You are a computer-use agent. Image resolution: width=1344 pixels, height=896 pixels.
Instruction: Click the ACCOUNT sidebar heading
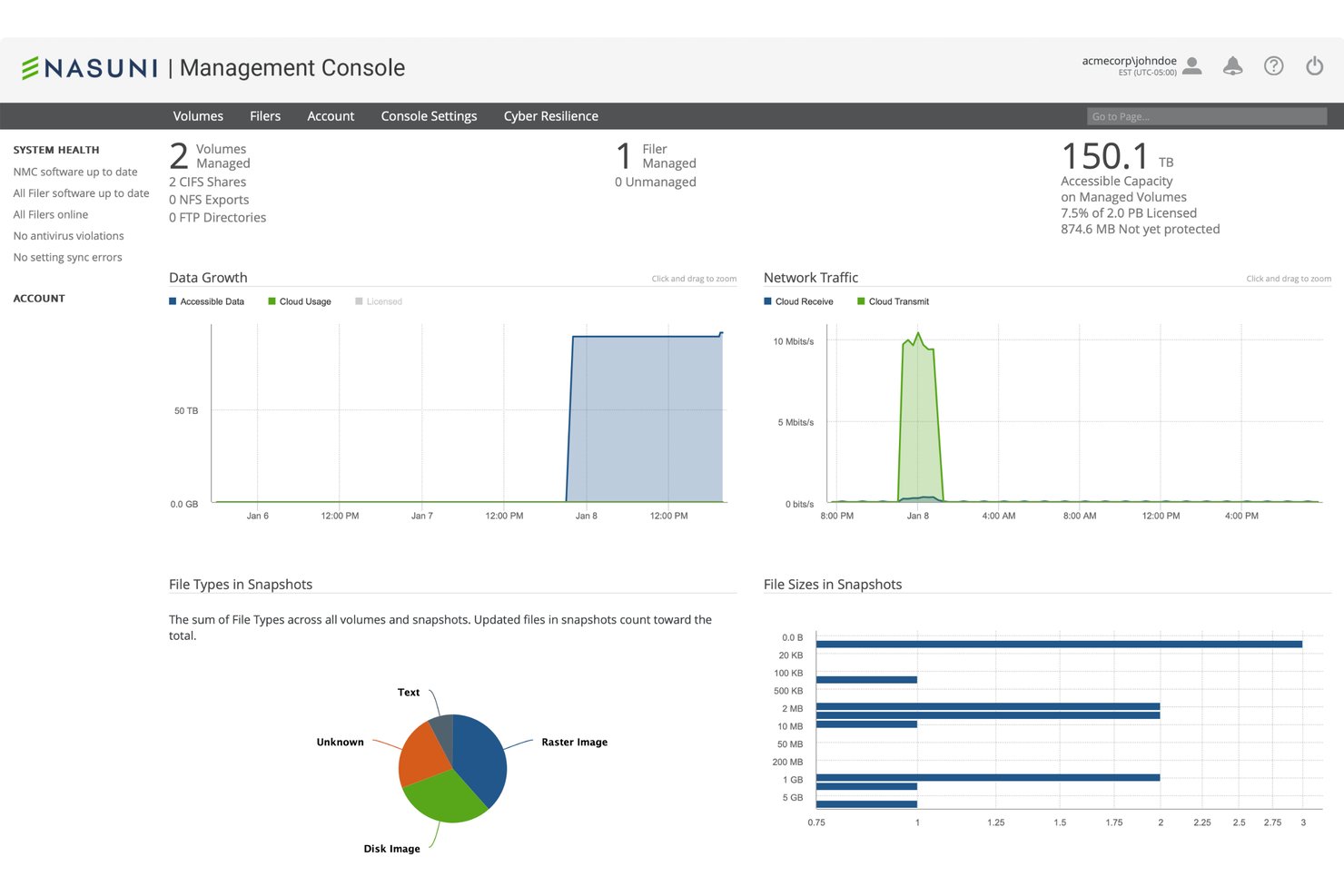tap(39, 298)
